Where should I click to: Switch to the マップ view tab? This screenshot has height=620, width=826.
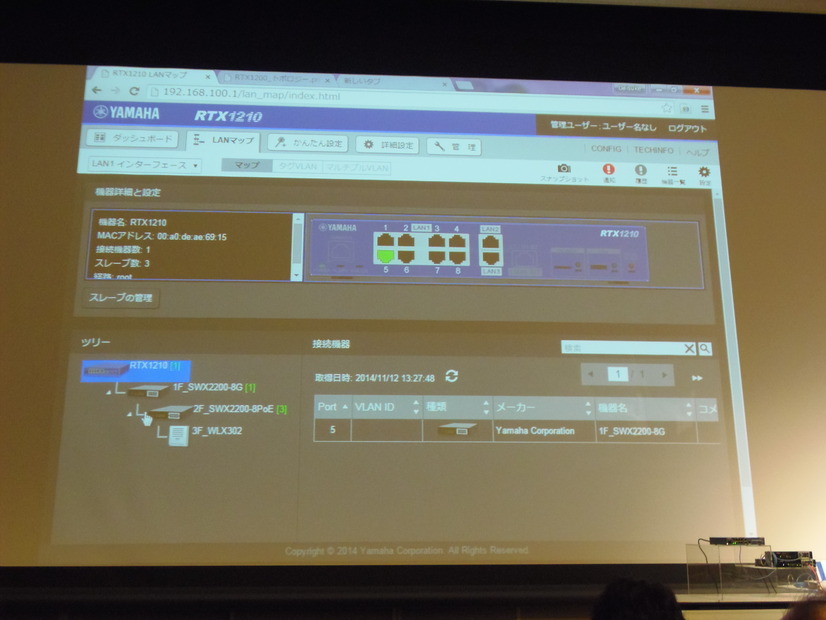click(247, 165)
